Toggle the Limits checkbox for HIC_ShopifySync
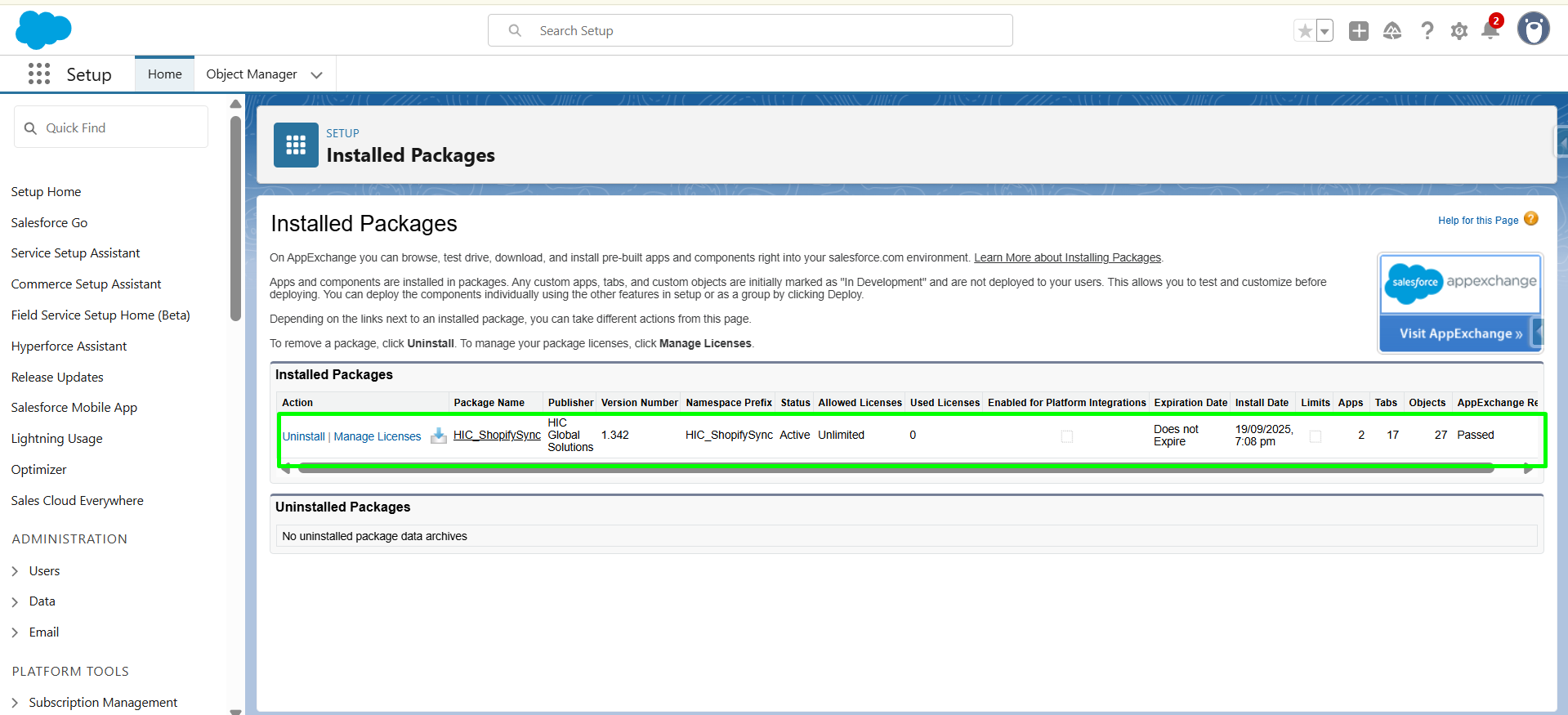Image resolution: width=1568 pixels, height=715 pixels. coord(1316,436)
